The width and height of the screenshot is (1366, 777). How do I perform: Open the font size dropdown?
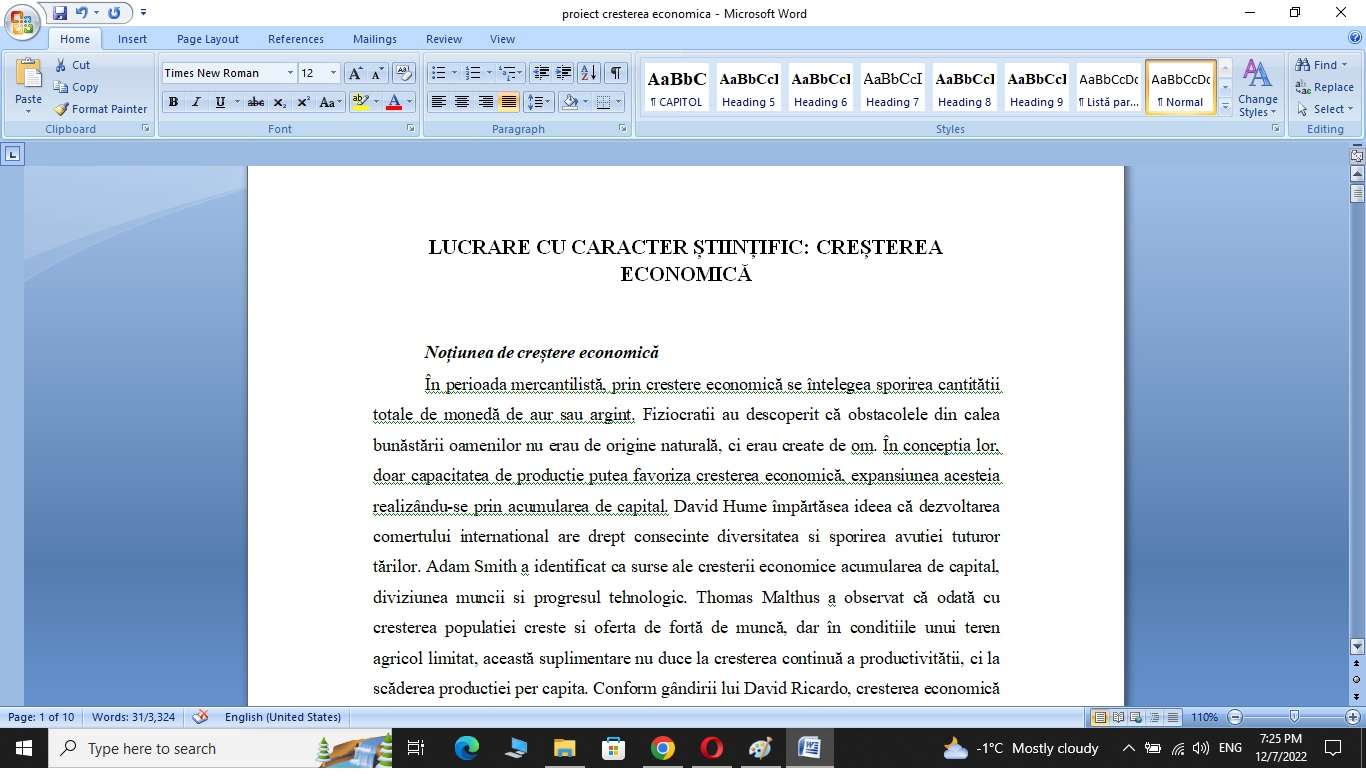[x=334, y=73]
